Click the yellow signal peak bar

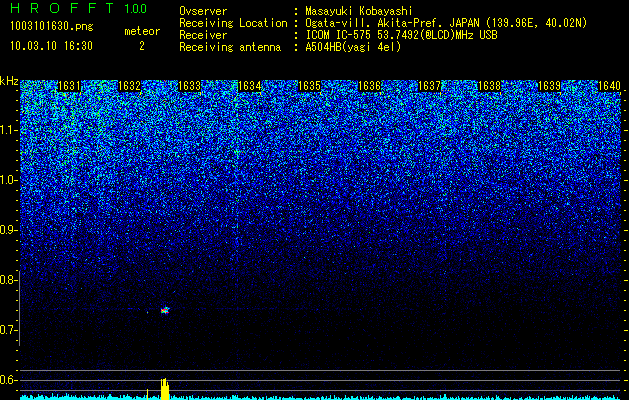[164, 389]
